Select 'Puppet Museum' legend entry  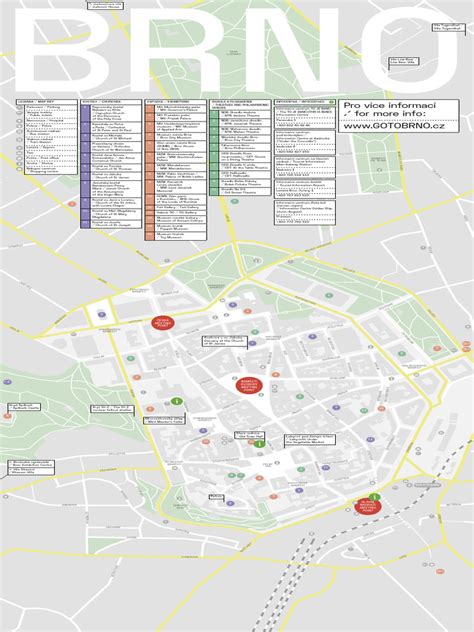pyautogui.click(x=176, y=227)
